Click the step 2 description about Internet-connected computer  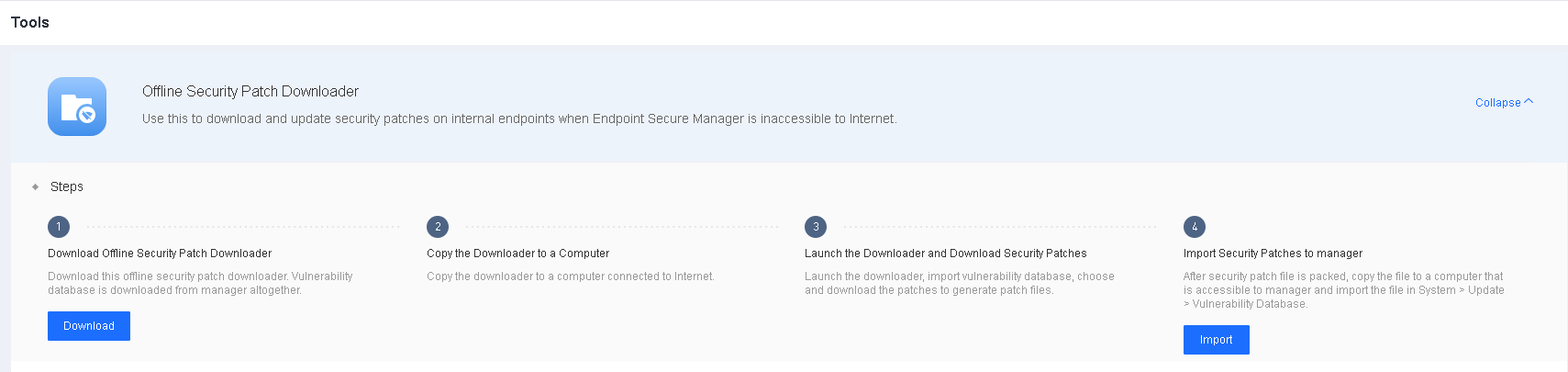(x=570, y=276)
